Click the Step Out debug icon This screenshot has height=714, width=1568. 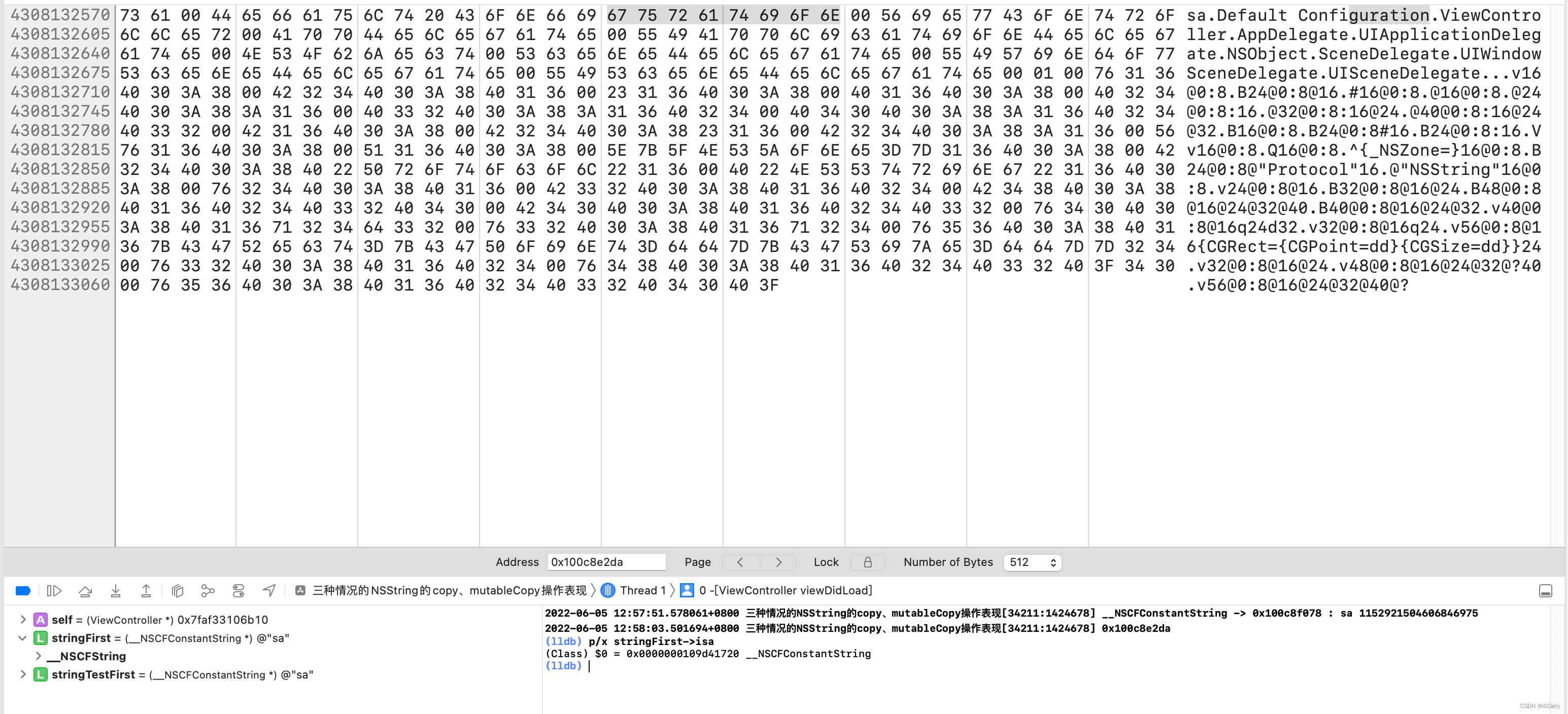(x=146, y=591)
